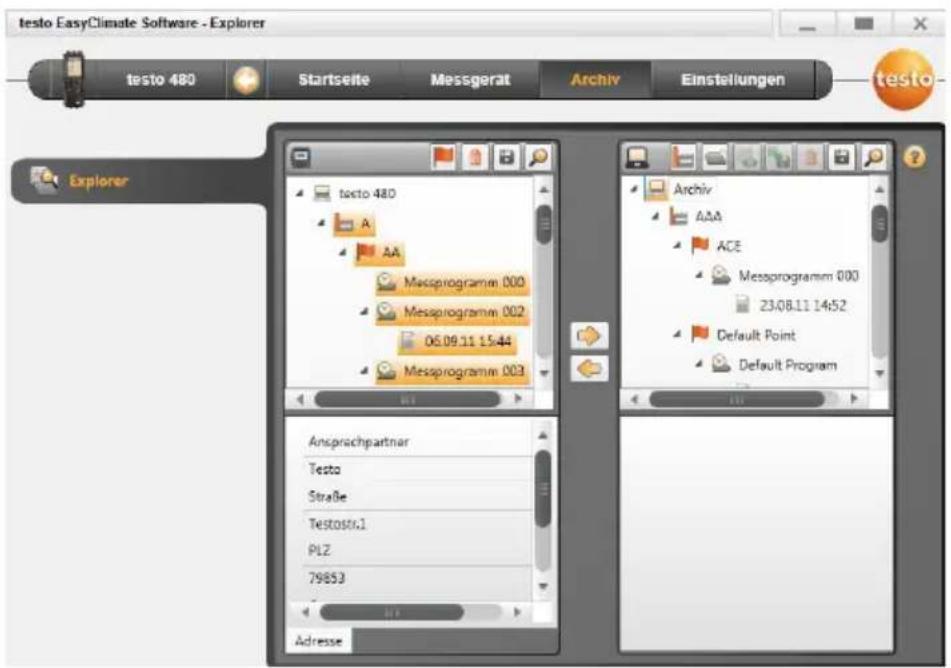
Task: Click the round back arrow in the navigation bar
Action: [246, 80]
